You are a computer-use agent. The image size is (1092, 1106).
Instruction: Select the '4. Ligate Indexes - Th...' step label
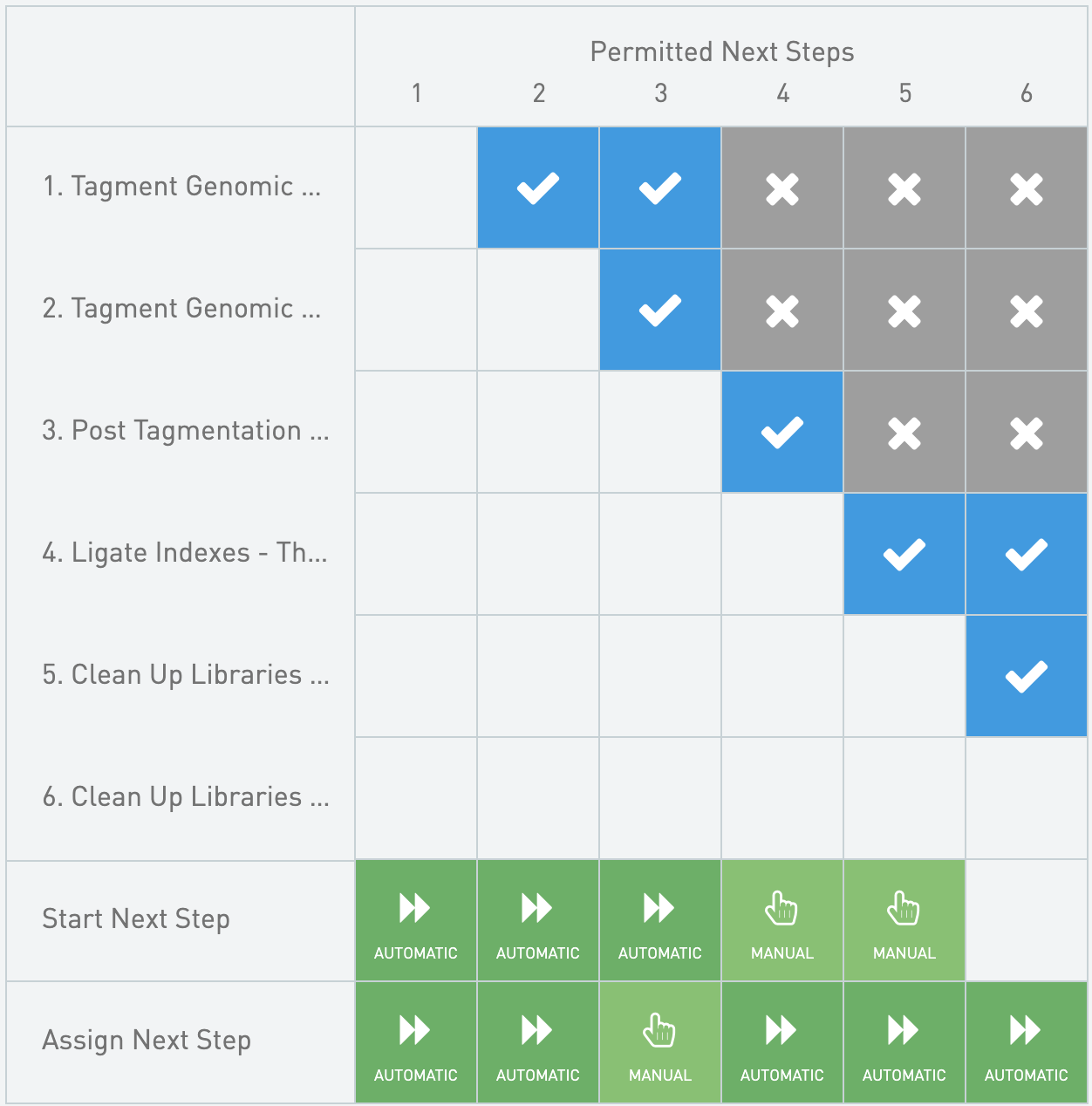tap(184, 553)
